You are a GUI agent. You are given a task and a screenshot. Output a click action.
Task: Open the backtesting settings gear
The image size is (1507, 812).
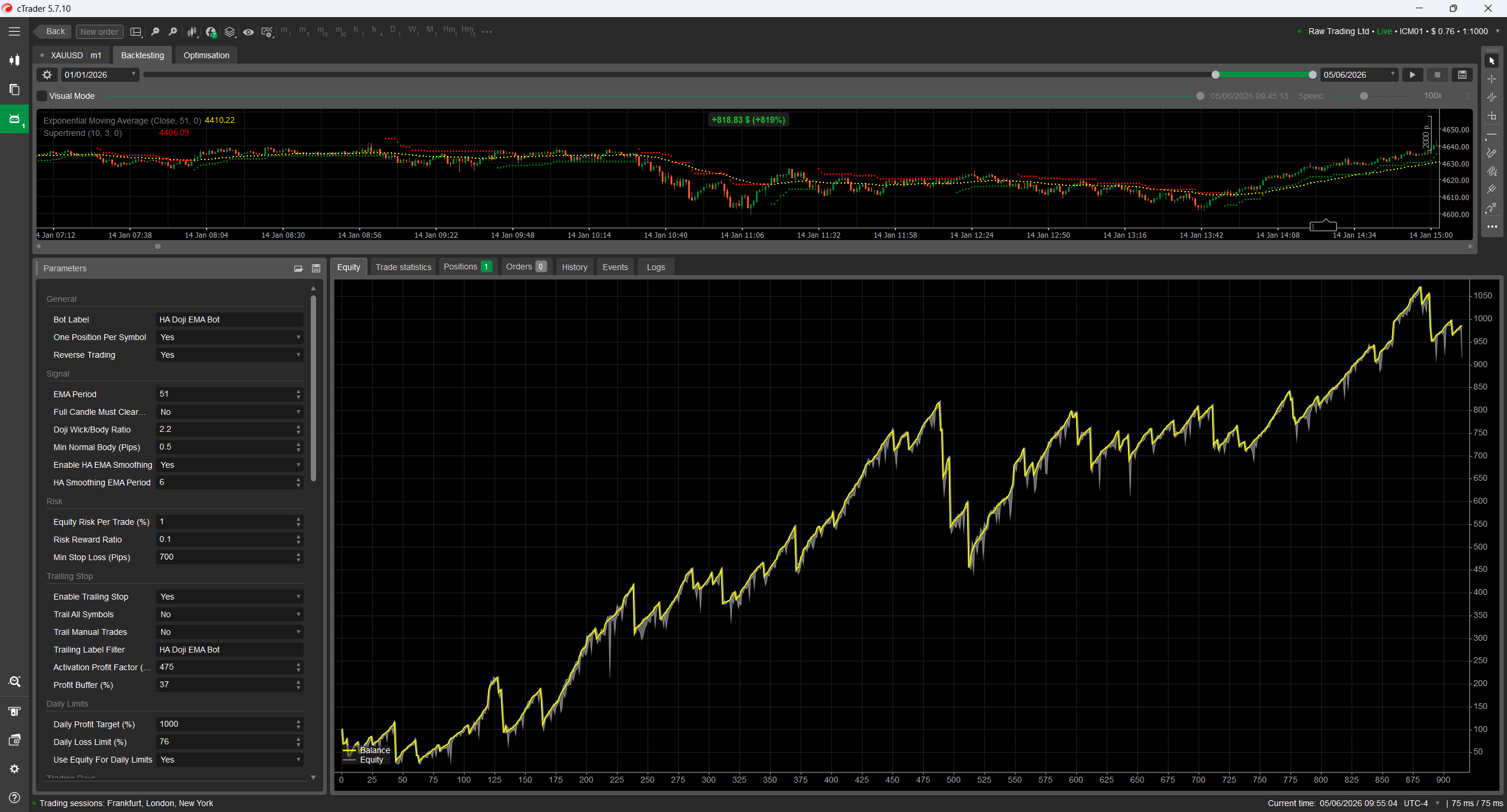point(47,75)
